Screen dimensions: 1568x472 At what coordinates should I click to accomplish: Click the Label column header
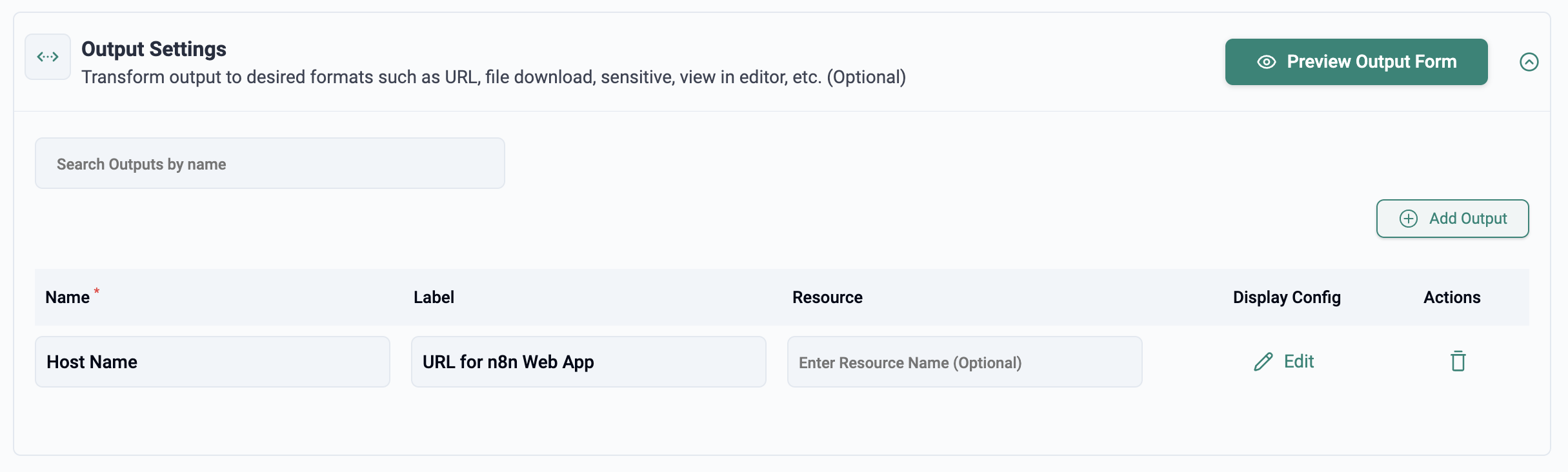click(x=434, y=297)
